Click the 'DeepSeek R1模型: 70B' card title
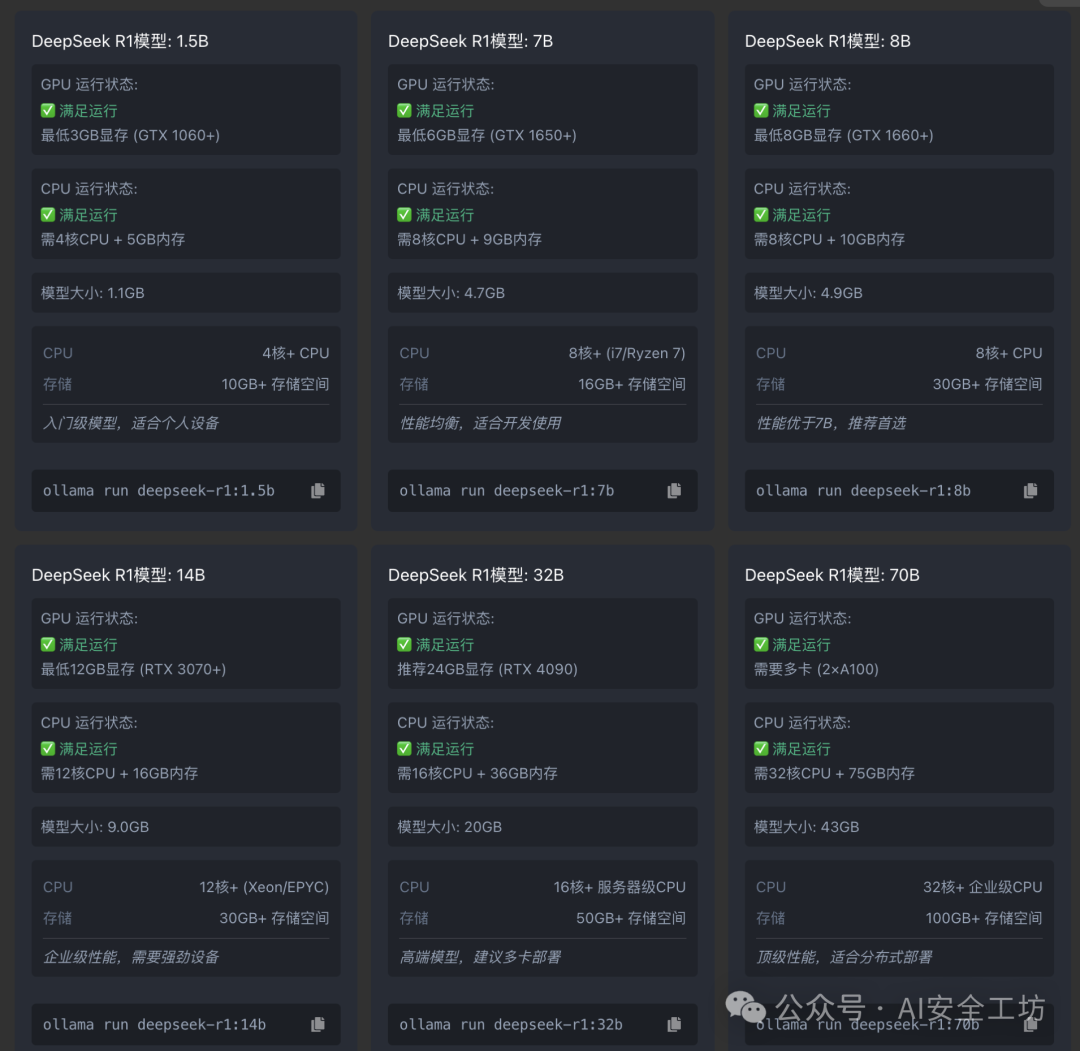The image size is (1080, 1051). tap(832, 574)
